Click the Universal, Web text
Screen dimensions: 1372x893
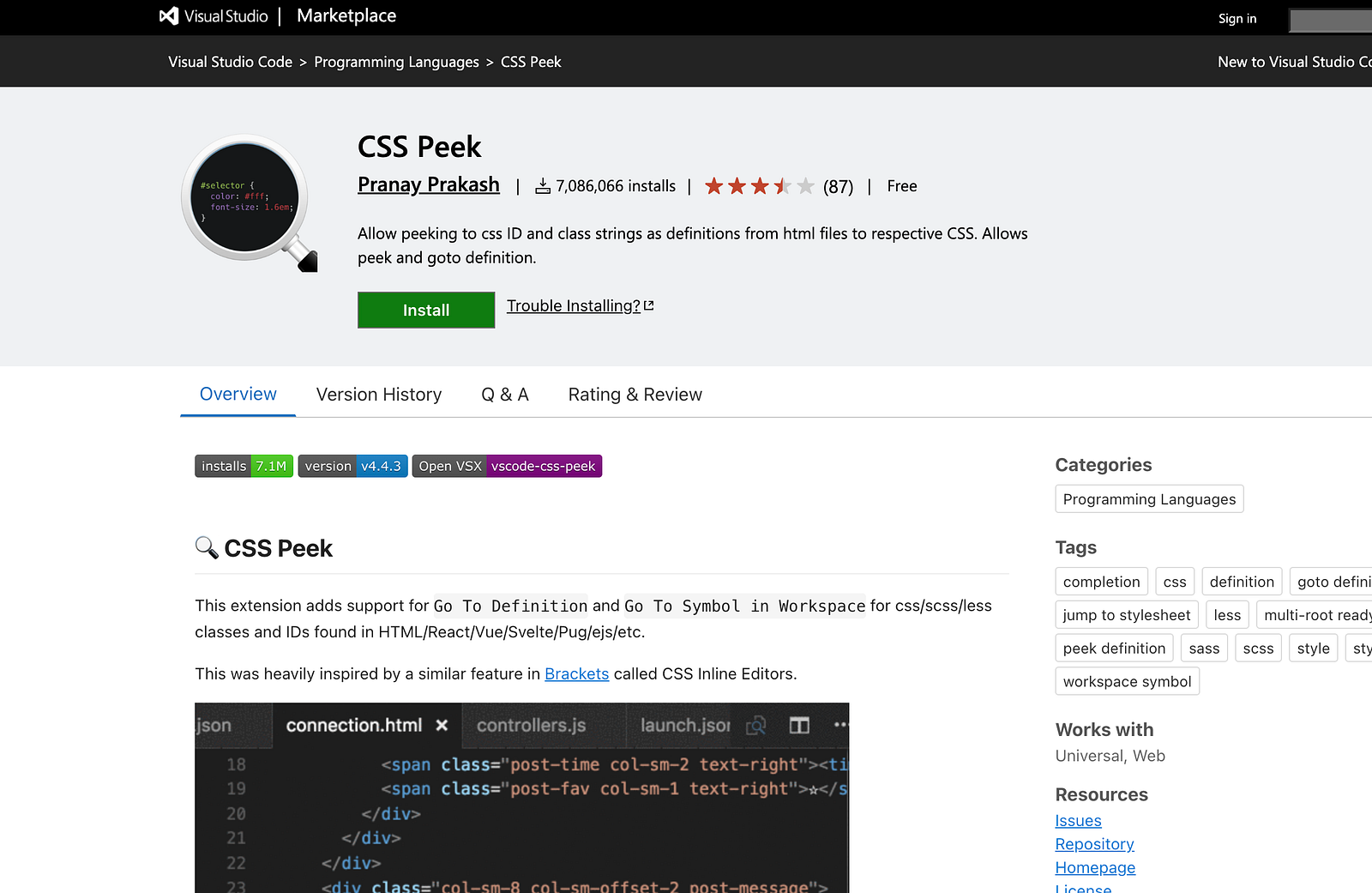(x=1110, y=756)
